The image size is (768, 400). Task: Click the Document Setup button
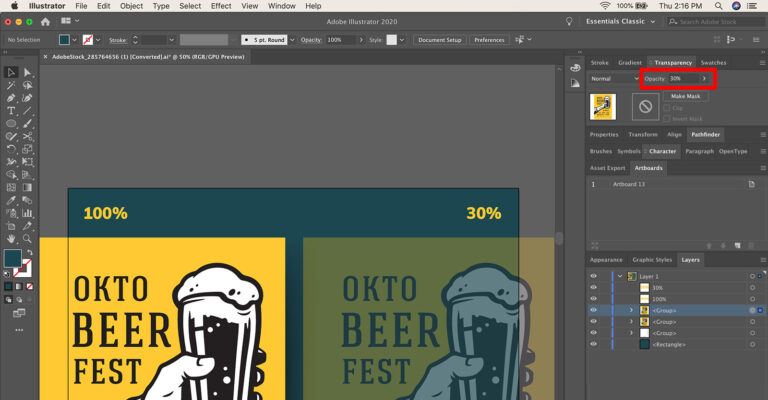click(439, 40)
